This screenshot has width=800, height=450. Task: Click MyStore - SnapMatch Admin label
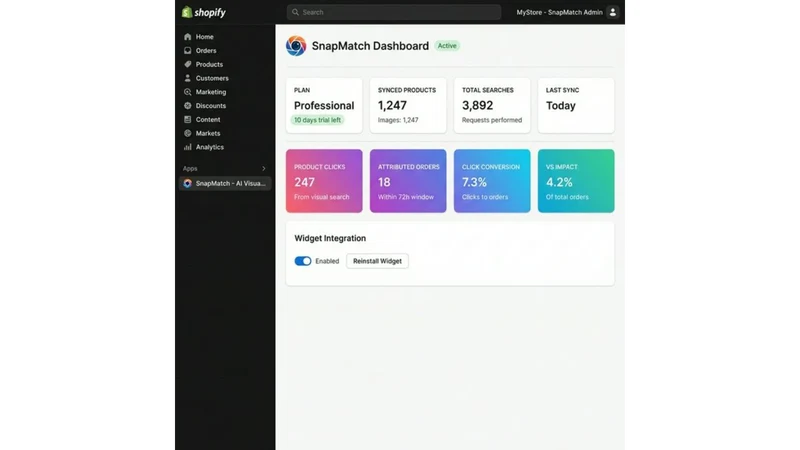[559, 12]
